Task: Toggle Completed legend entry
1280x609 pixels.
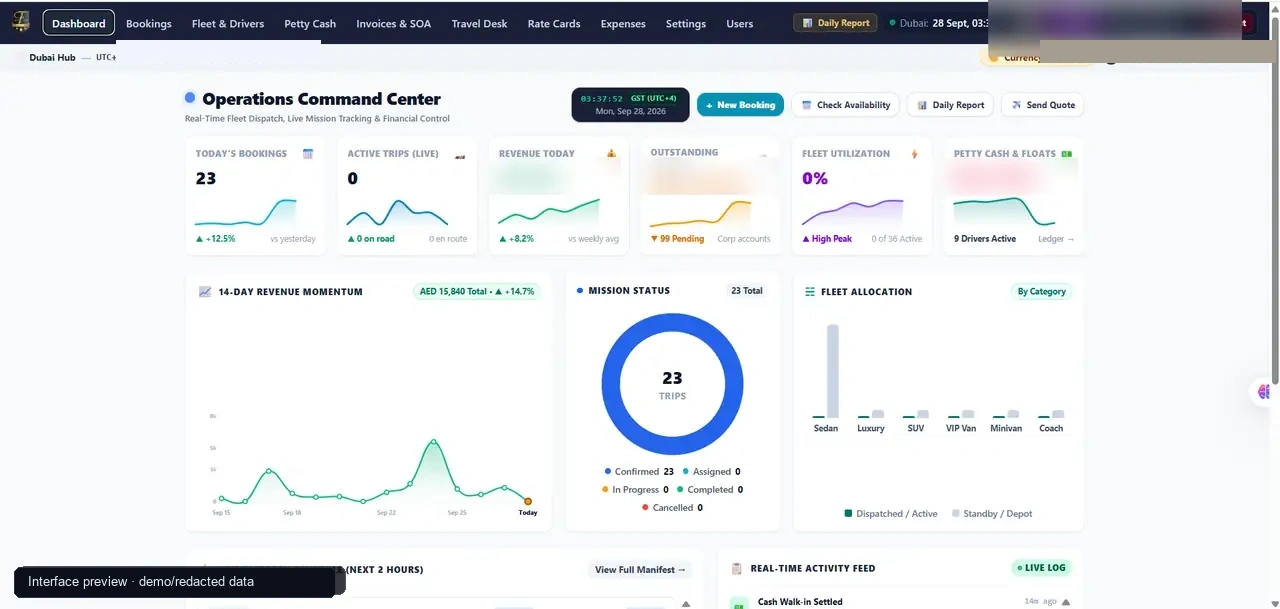Action: [708, 490]
